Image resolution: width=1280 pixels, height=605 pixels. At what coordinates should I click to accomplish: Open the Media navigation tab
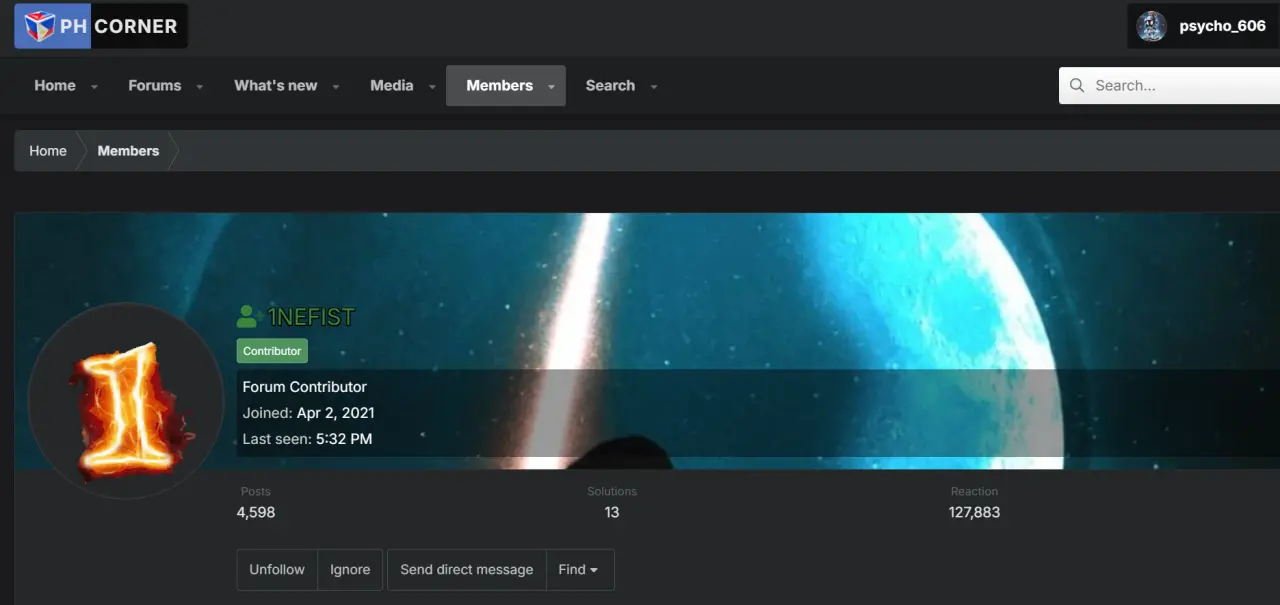[392, 86]
